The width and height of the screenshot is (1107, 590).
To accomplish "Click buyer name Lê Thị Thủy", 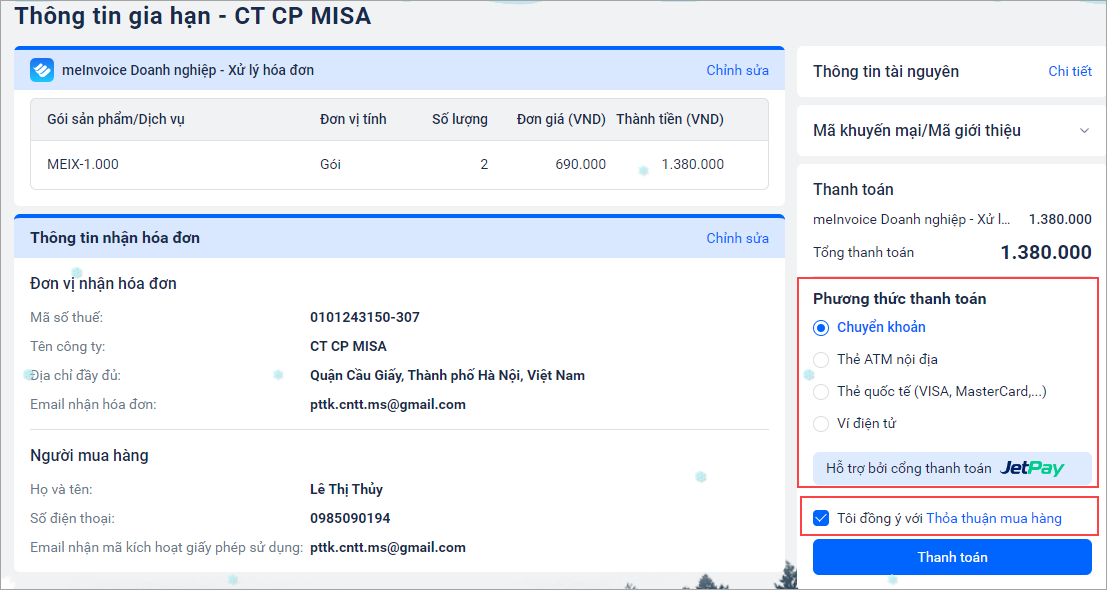I will click(346, 489).
